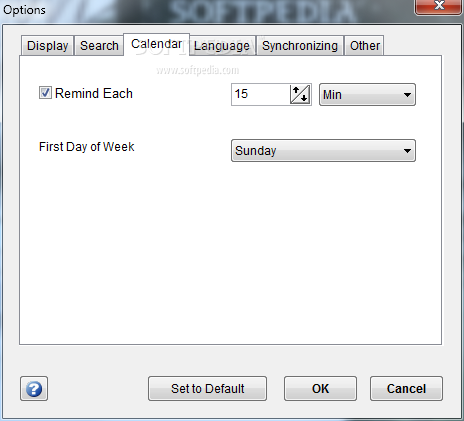Expand the First Day of Week dropdown
Viewport: 464px width, 421px height.
[323, 151]
